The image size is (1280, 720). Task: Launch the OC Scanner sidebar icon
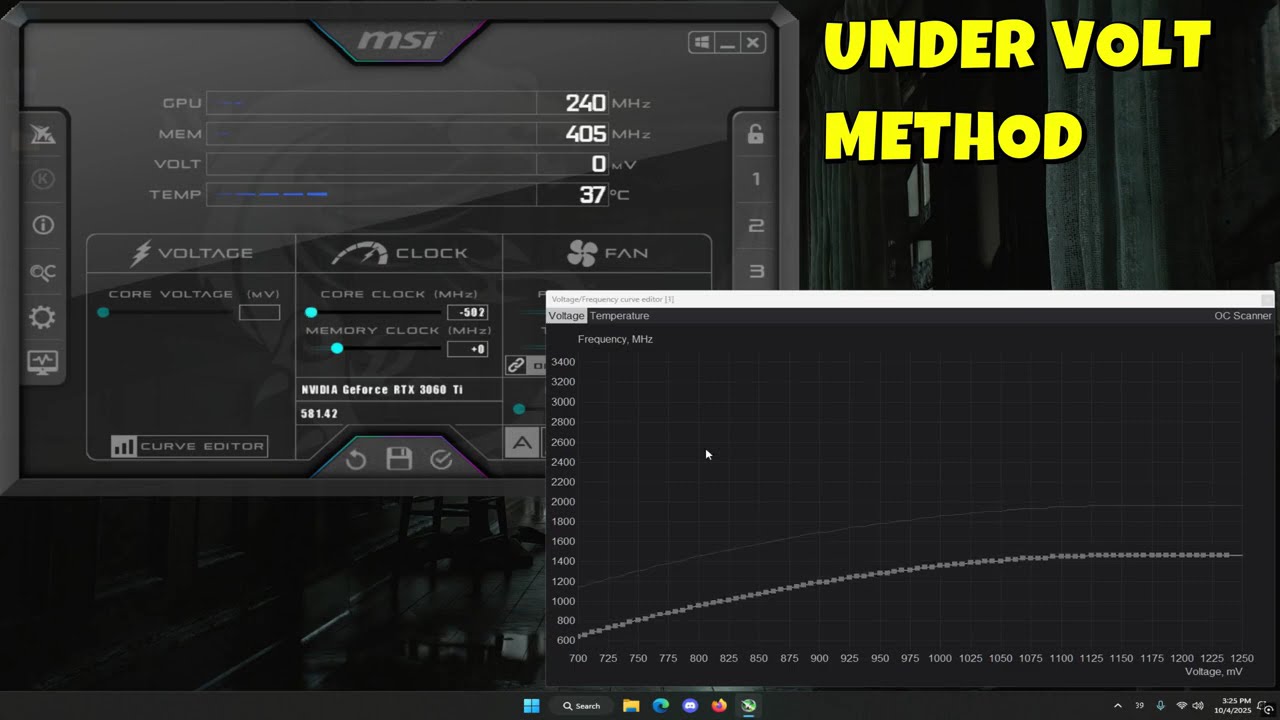coord(43,272)
